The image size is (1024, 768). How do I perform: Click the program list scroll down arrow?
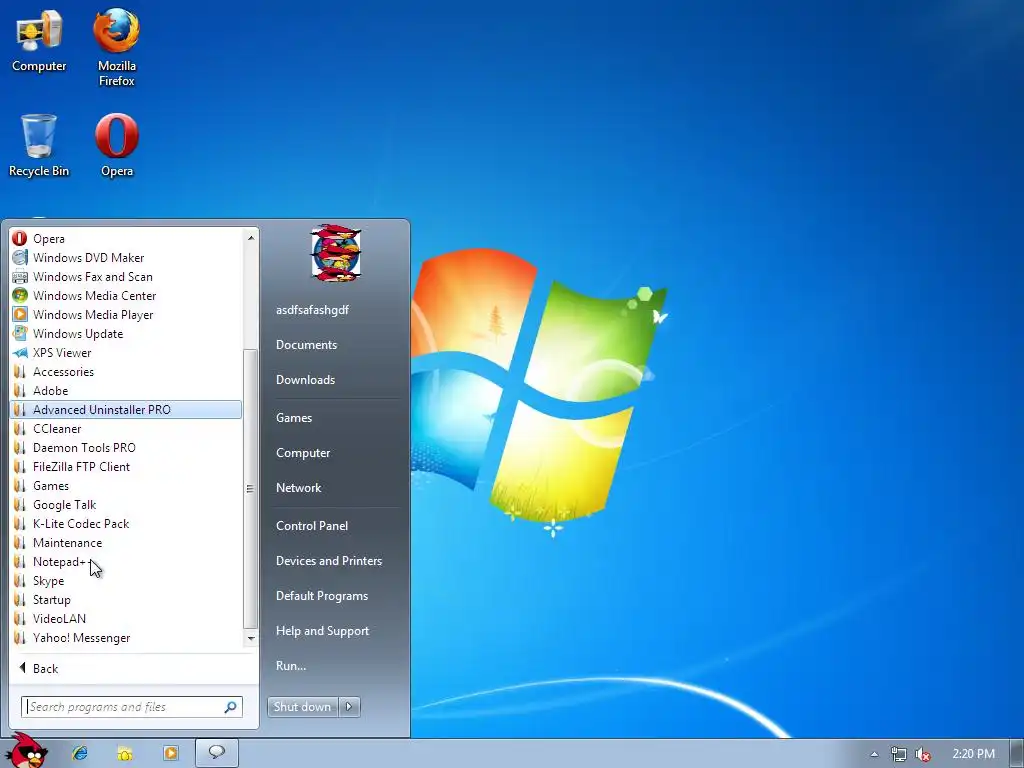point(251,638)
